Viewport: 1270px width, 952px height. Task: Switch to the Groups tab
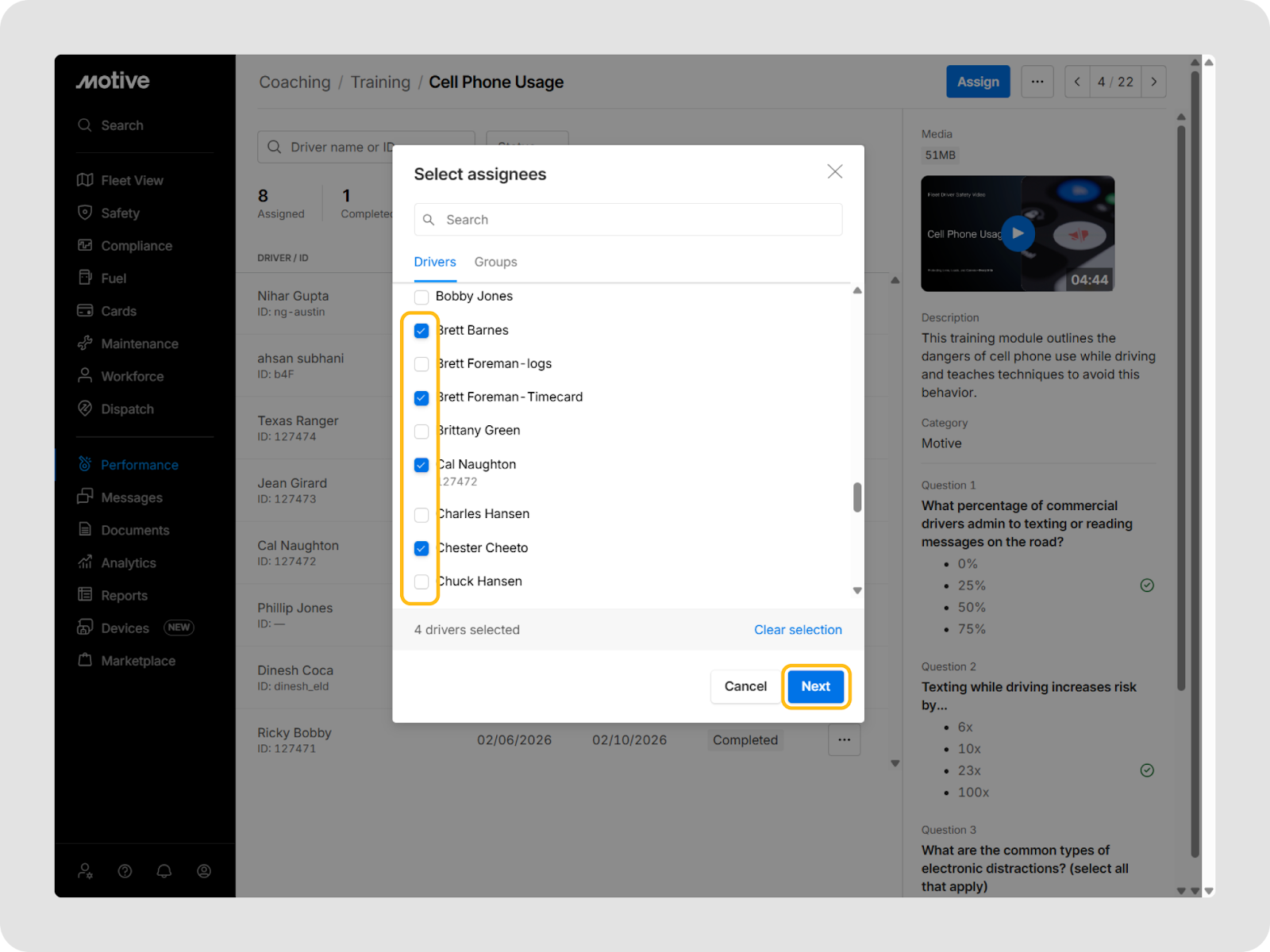[x=495, y=262]
